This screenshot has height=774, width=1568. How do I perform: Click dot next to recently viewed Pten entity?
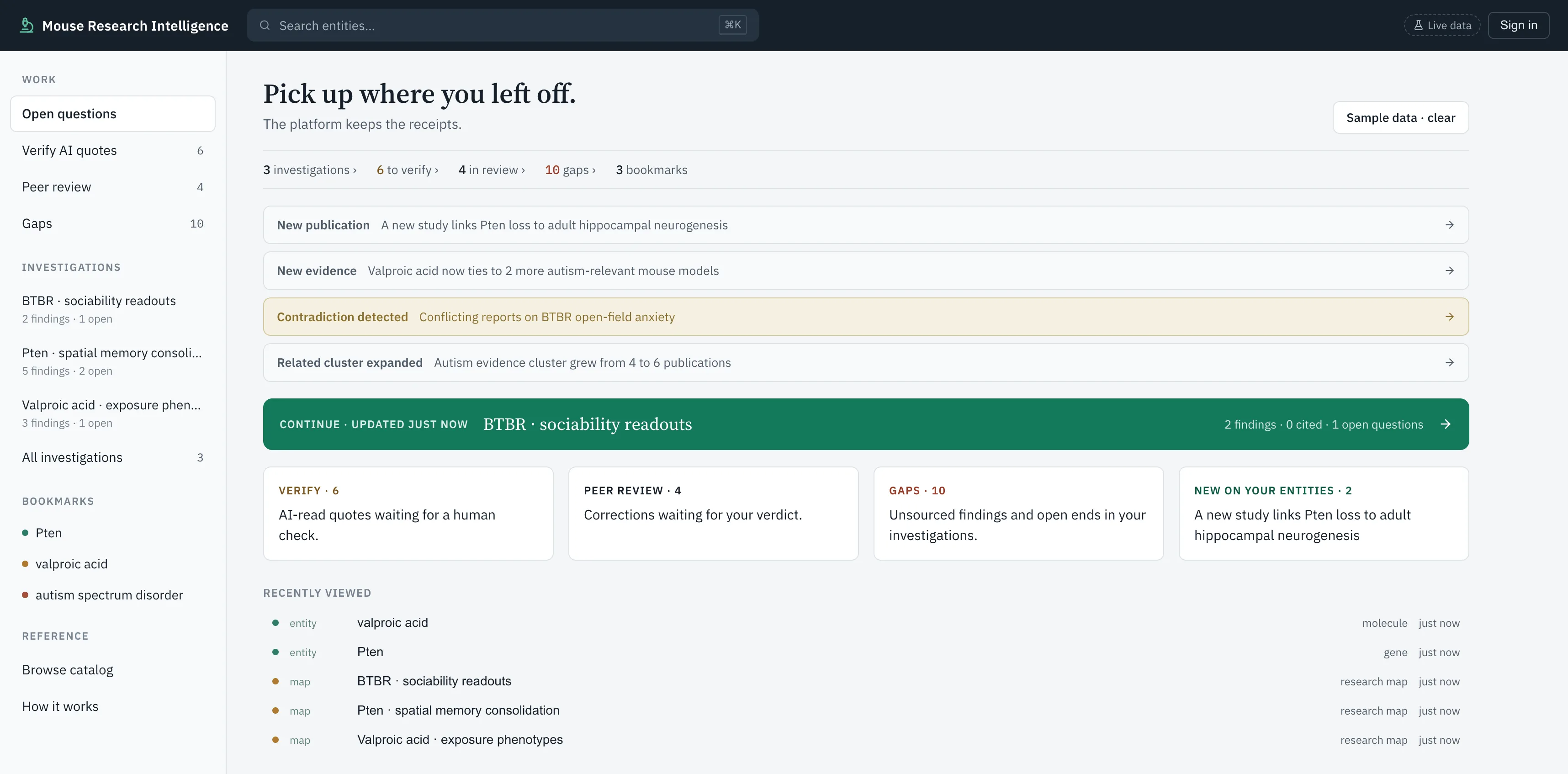coord(276,652)
